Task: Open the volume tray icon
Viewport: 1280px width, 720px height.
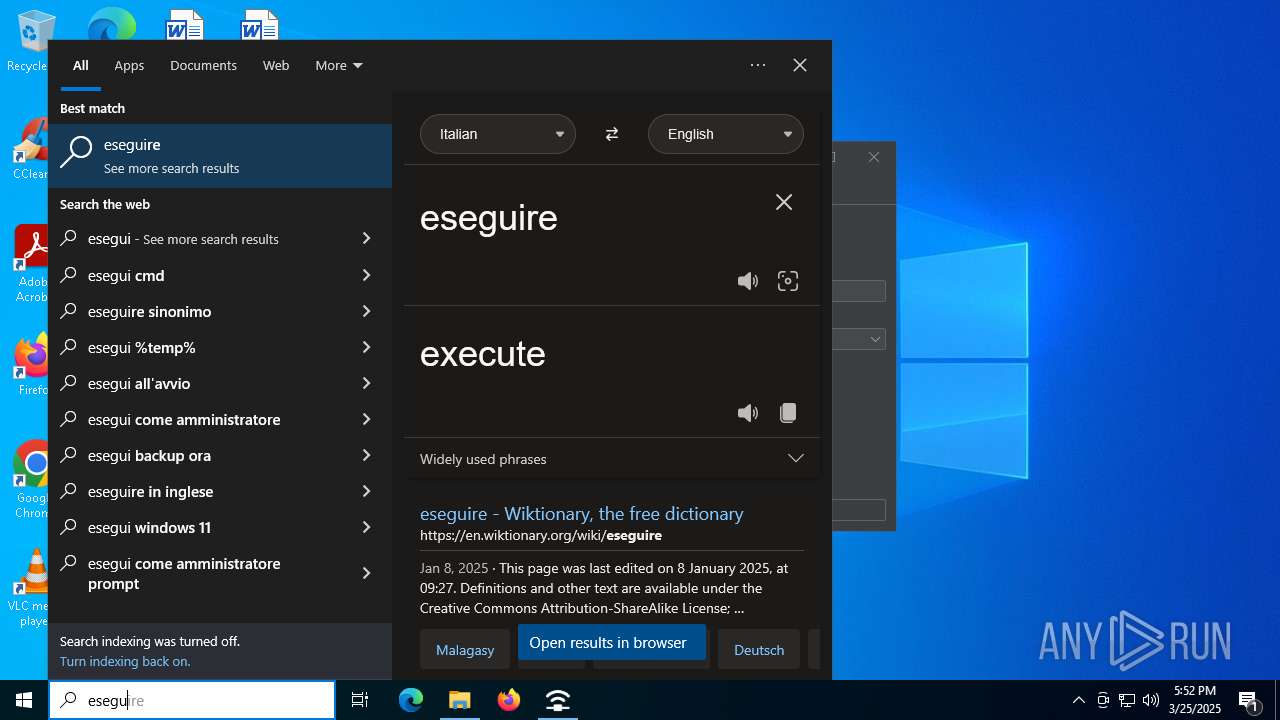Action: (1151, 700)
